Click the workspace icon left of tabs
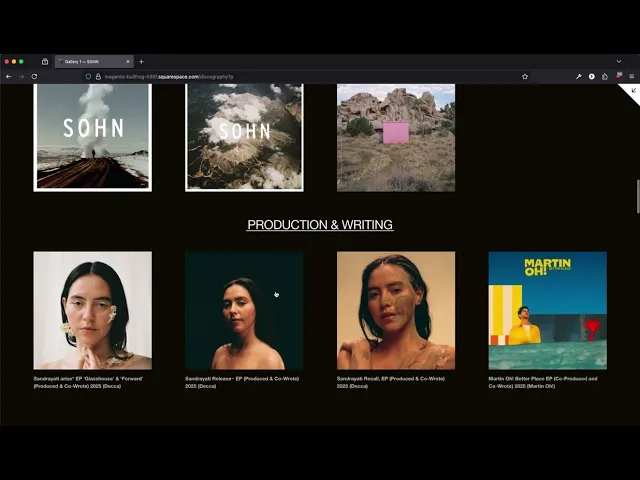Viewport: 640px width, 480px height. click(x=45, y=62)
